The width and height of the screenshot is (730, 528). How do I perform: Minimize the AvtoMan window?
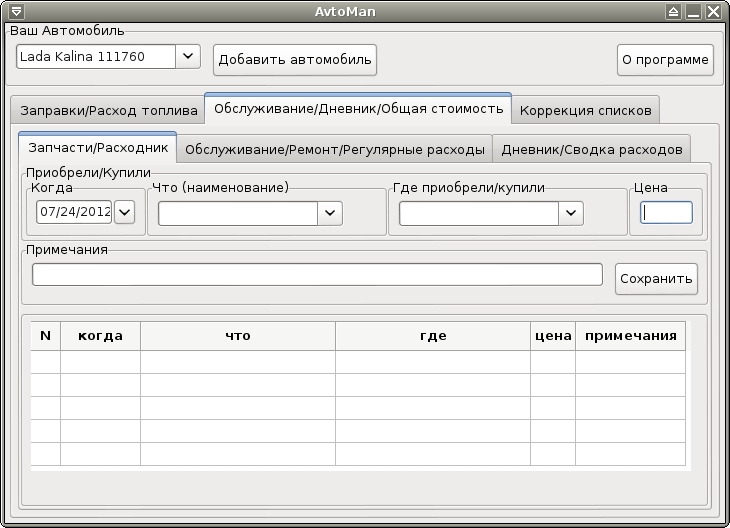pyautogui.click(x=693, y=11)
